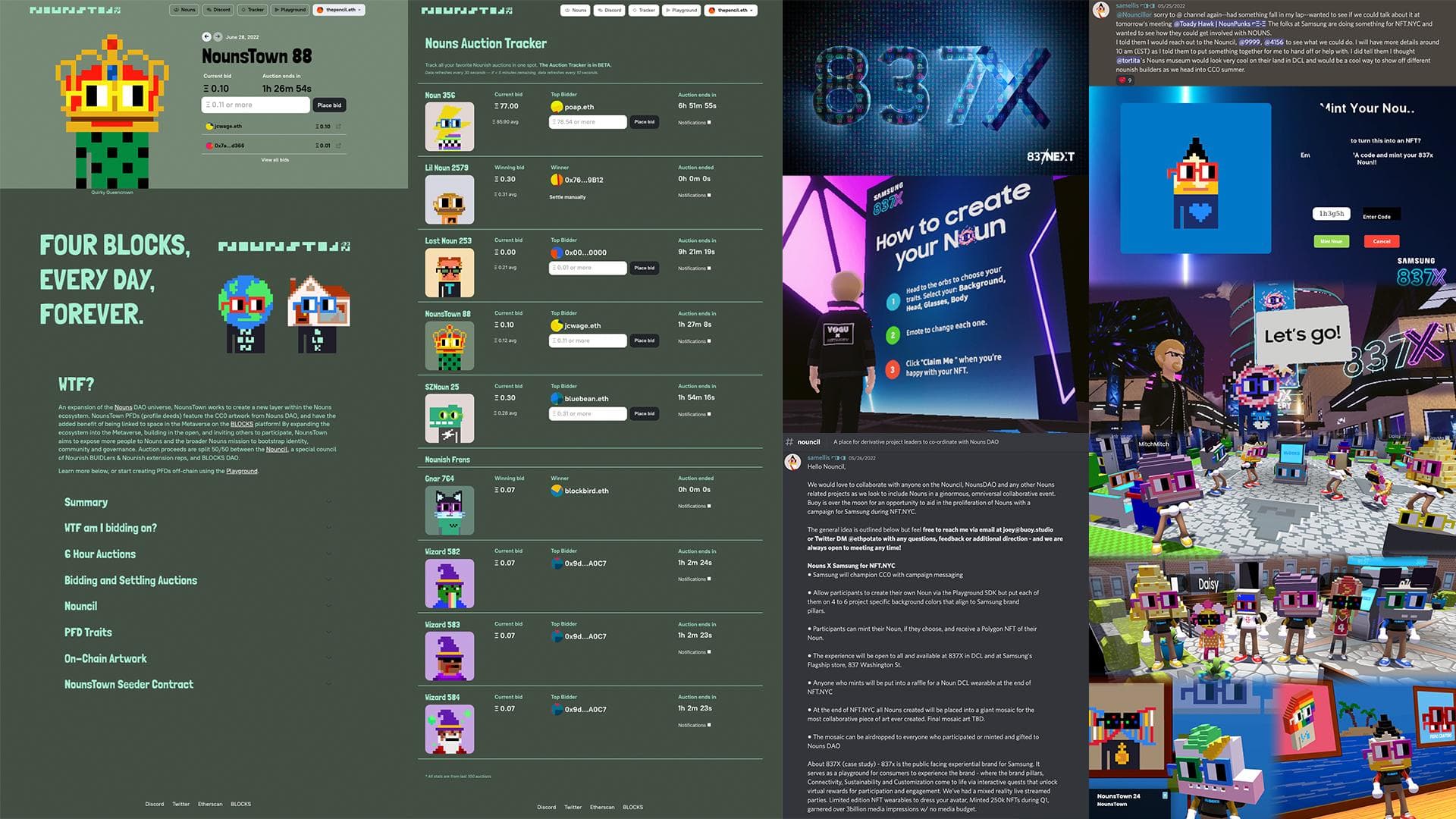Click Settle manually for Lil Noun 2579

tap(567, 197)
